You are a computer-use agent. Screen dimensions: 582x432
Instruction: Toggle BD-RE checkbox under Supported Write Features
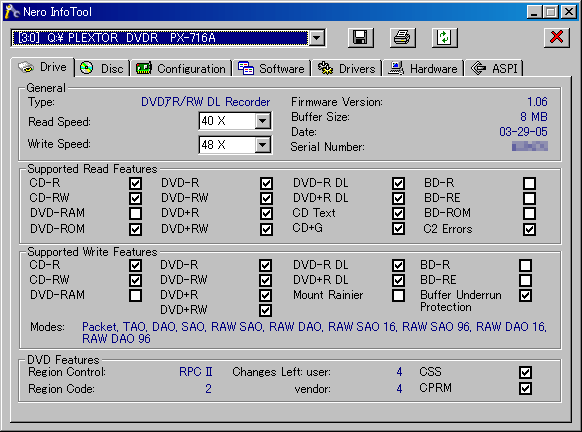pyautogui.click(x=526, y=280)
